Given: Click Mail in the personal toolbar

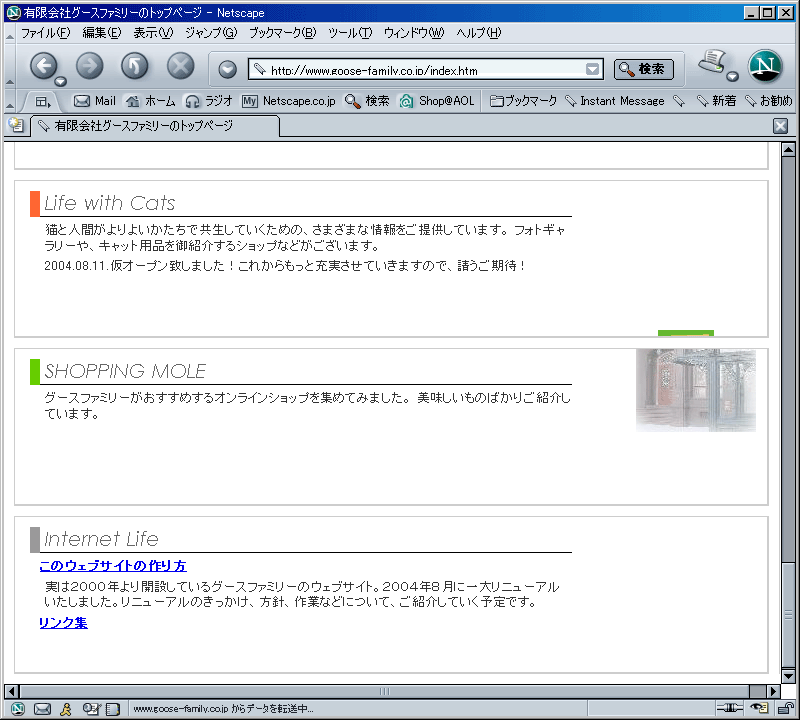Looking at the screenshot, I should 95,101.
